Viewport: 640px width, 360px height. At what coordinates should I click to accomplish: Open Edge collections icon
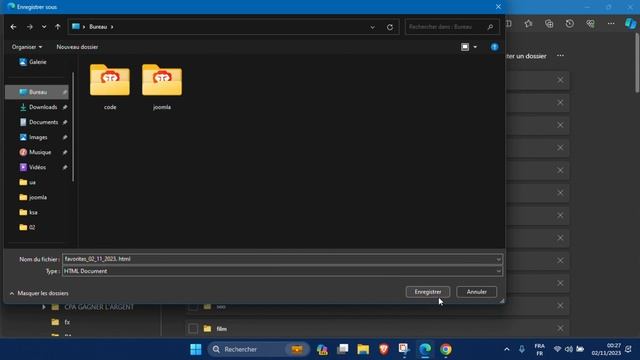click(x=549, y=24)
